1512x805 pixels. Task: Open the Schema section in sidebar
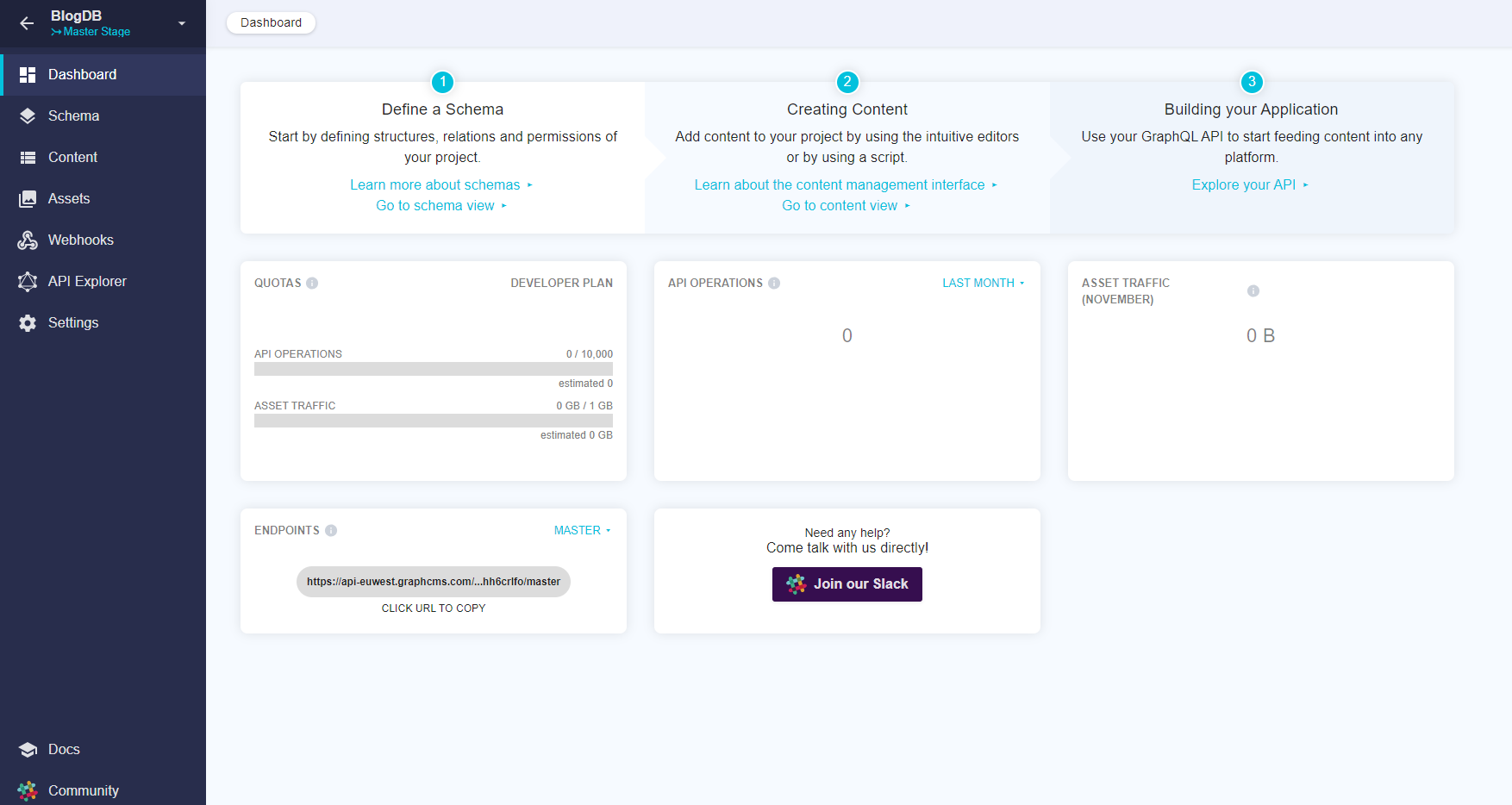click(x=72, y=115)
